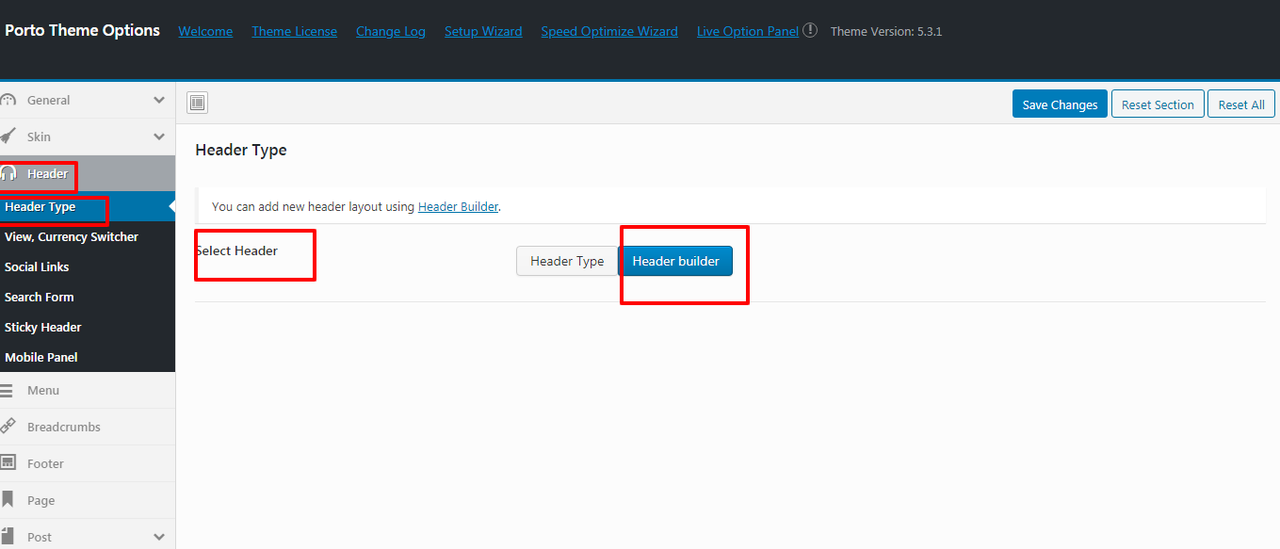Viewport: 1280px width, 549px height.
Task: Open the Theme License link
Action: pyautogui.click(x=294, y=31)
